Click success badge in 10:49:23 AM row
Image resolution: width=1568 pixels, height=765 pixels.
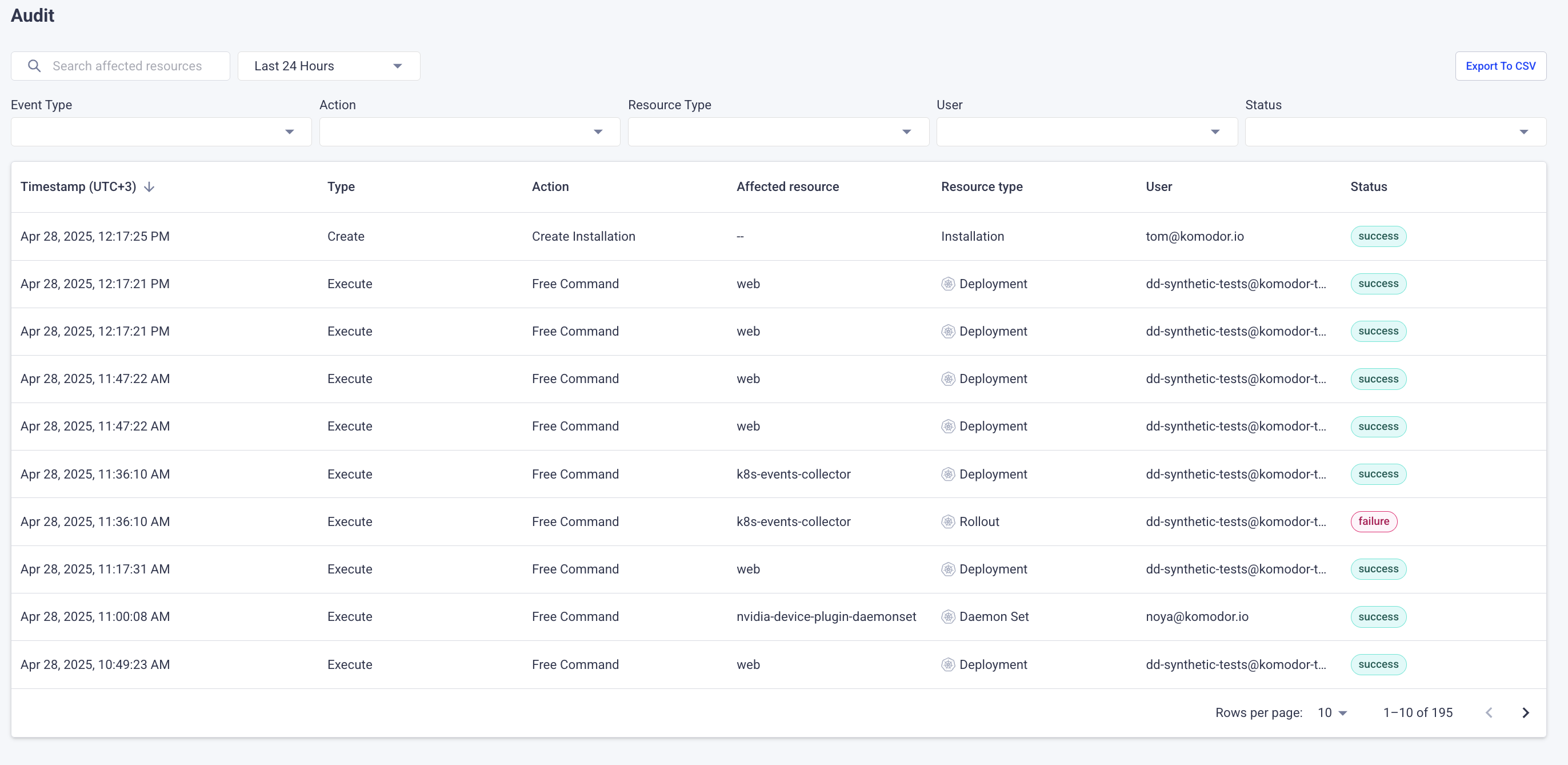coord(1378,664)
